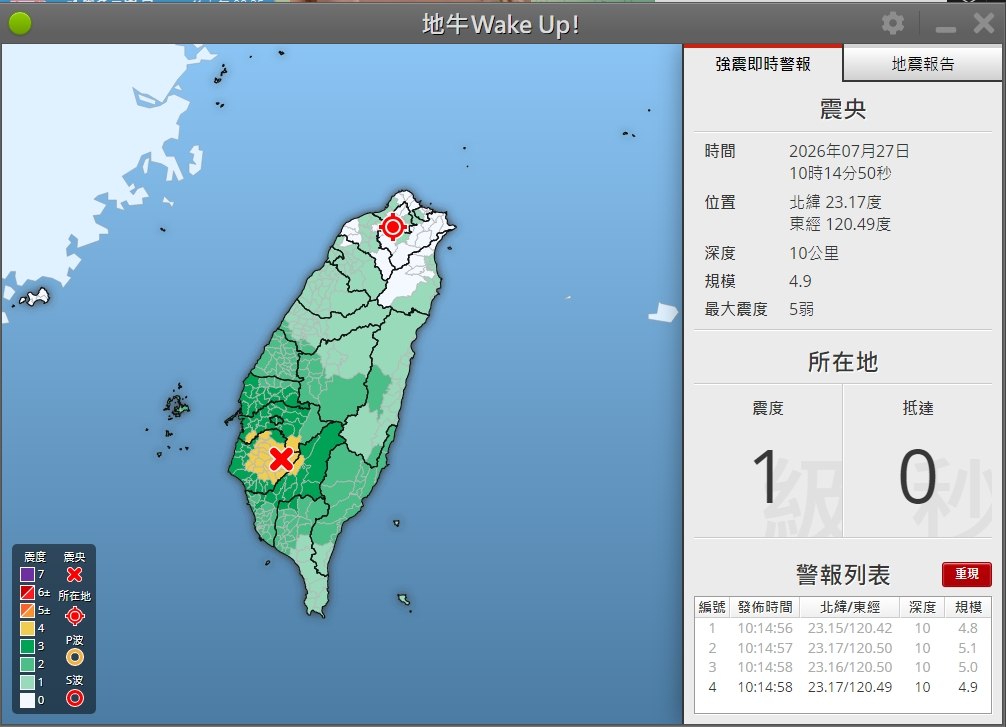1006x727 pixels.
Task: Click the 規模 column header in alert list
Action: (x=968, y=607)
